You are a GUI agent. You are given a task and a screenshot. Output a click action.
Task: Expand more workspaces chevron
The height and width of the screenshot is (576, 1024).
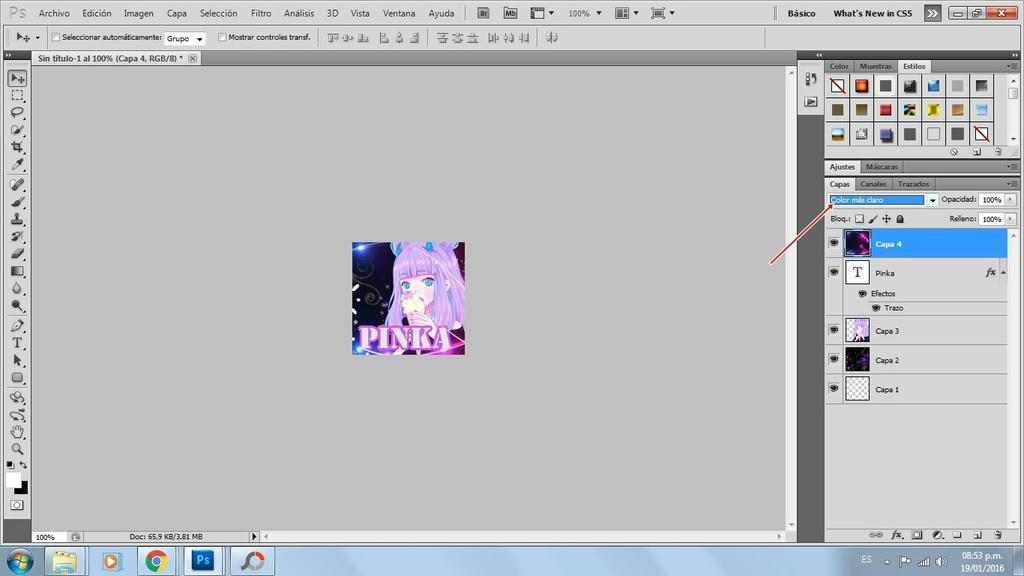[933, 13]
